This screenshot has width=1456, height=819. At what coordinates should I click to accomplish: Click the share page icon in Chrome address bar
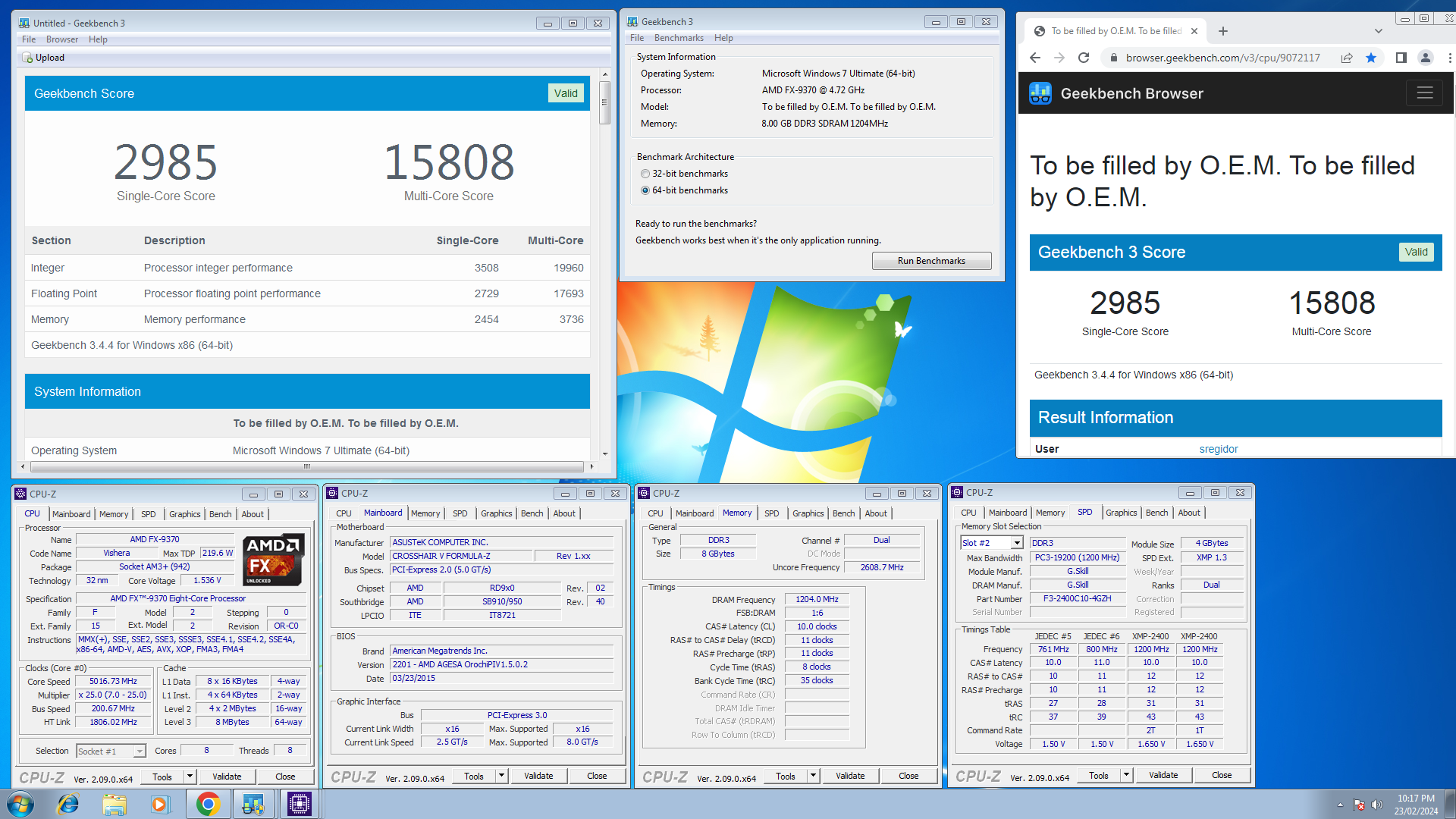(1347, 58)
